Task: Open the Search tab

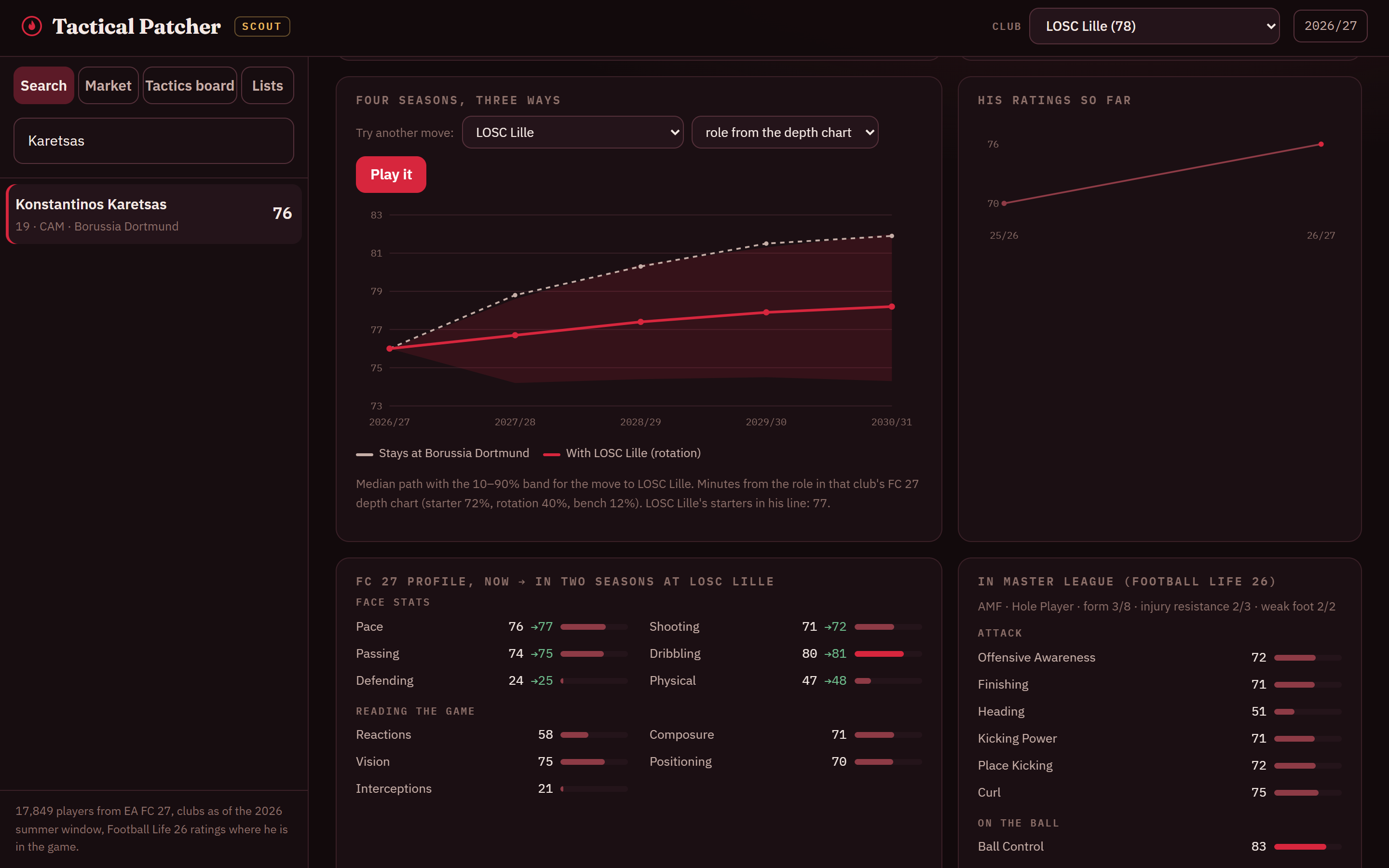Action: tap(43, 85)
